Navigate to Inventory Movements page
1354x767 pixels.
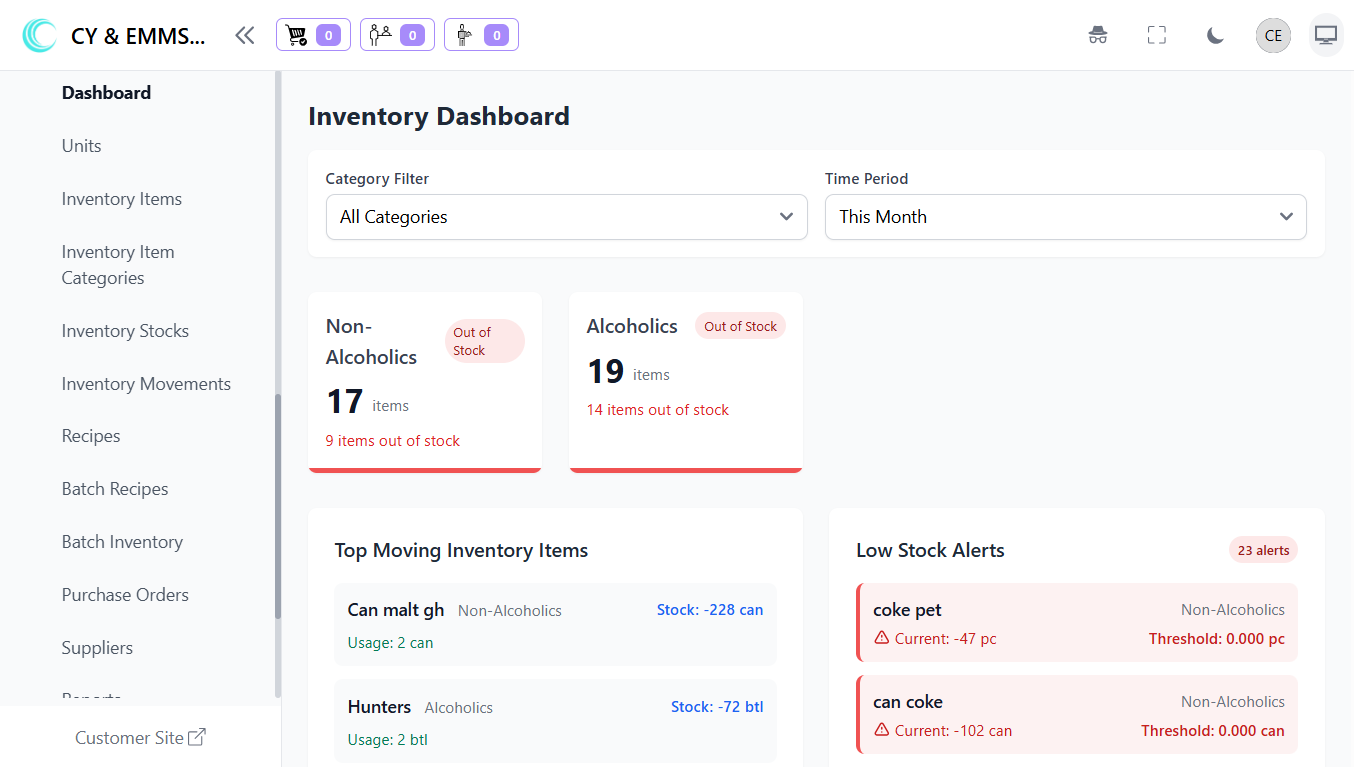[146, 384]
